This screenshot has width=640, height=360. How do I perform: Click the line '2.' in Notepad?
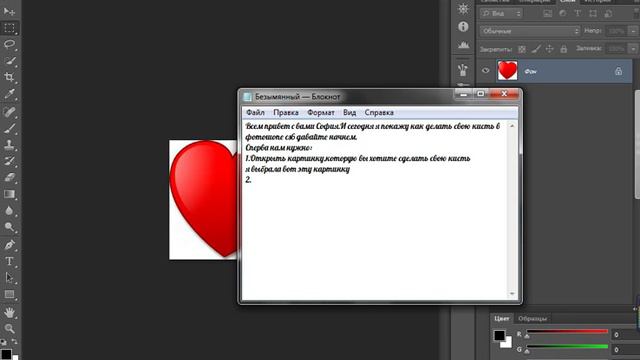point(248,180)
